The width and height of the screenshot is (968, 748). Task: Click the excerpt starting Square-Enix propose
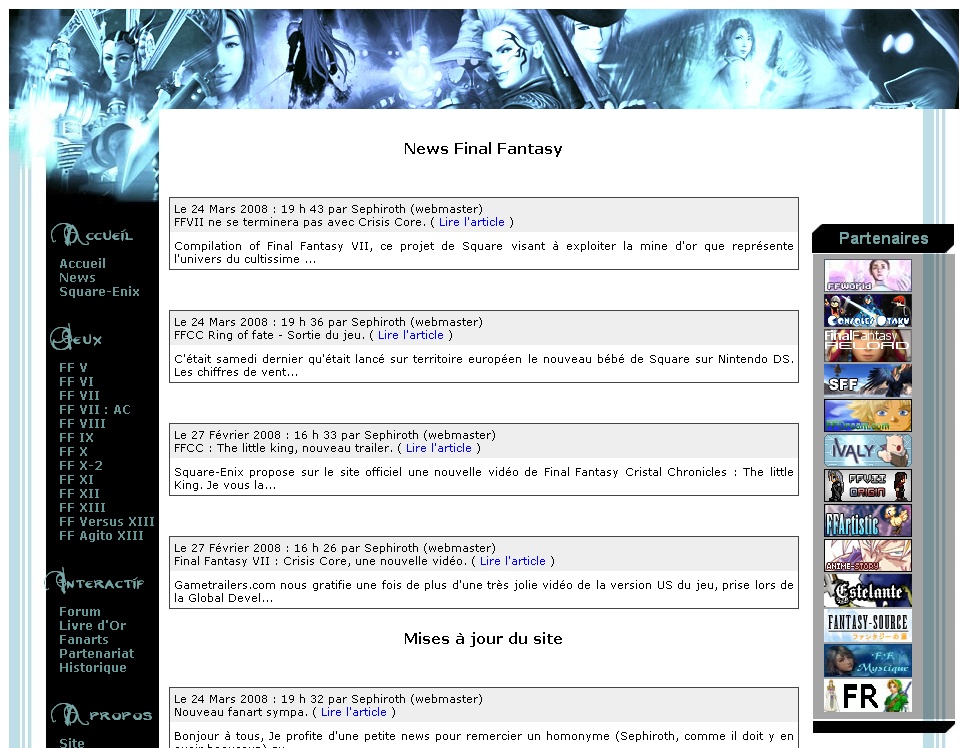click(x=483, y=478)
